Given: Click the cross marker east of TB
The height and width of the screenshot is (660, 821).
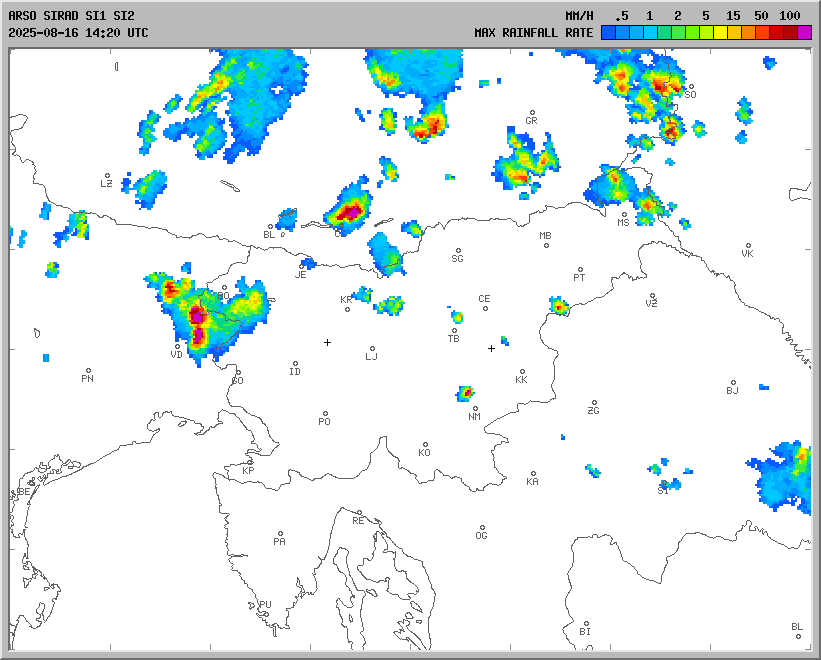Looking at the screenshot, I should (x=491, y=348).
